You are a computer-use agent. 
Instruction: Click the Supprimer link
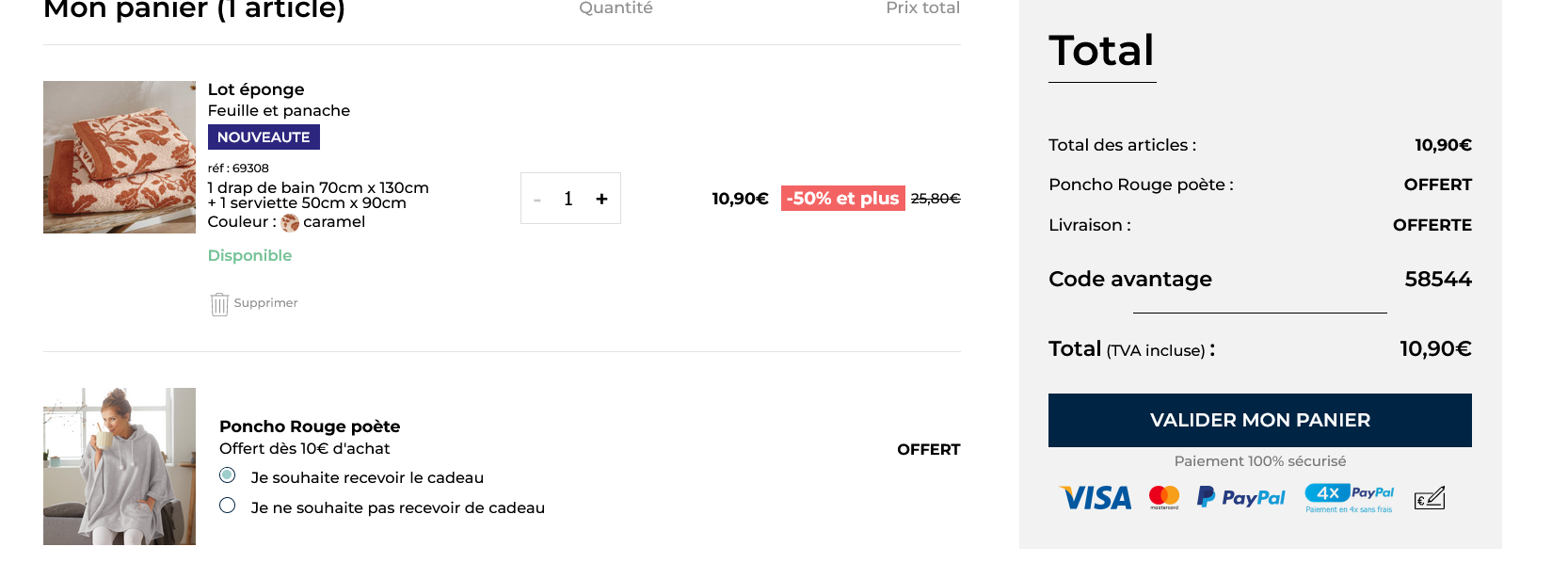pos(265,303)
